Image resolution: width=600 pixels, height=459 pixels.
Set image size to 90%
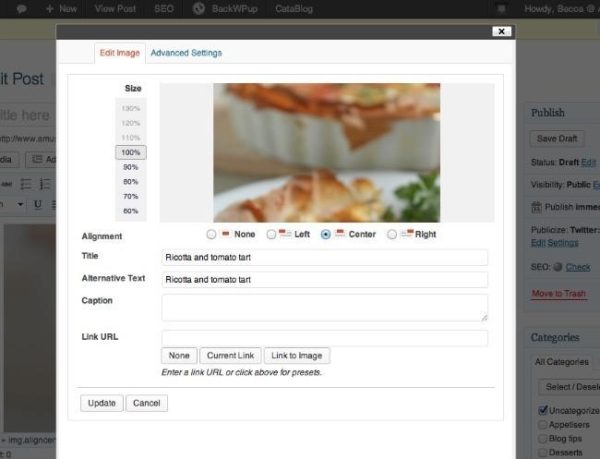click(131, 167)
